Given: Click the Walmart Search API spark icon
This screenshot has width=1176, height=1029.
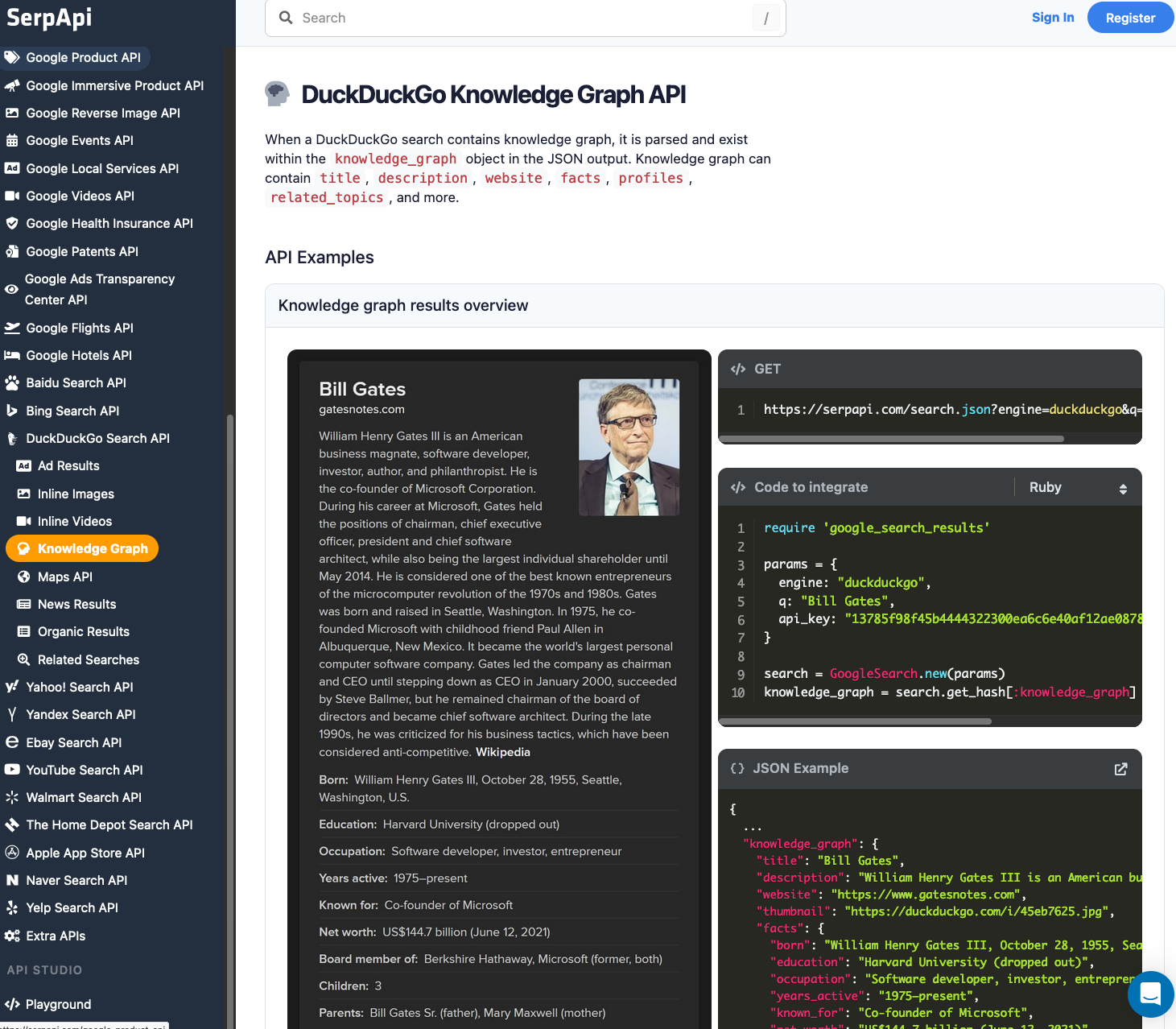Looking at the screenshot, I should [x=12, y=797].
